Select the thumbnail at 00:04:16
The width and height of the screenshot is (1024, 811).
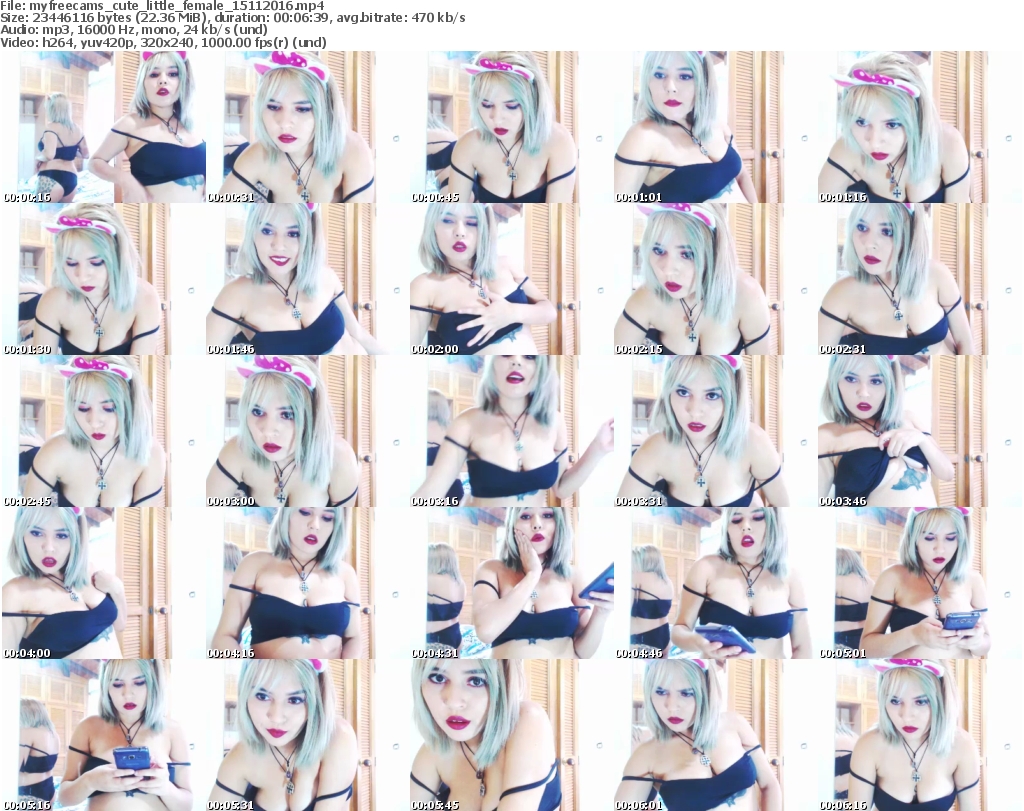[307, 583]
